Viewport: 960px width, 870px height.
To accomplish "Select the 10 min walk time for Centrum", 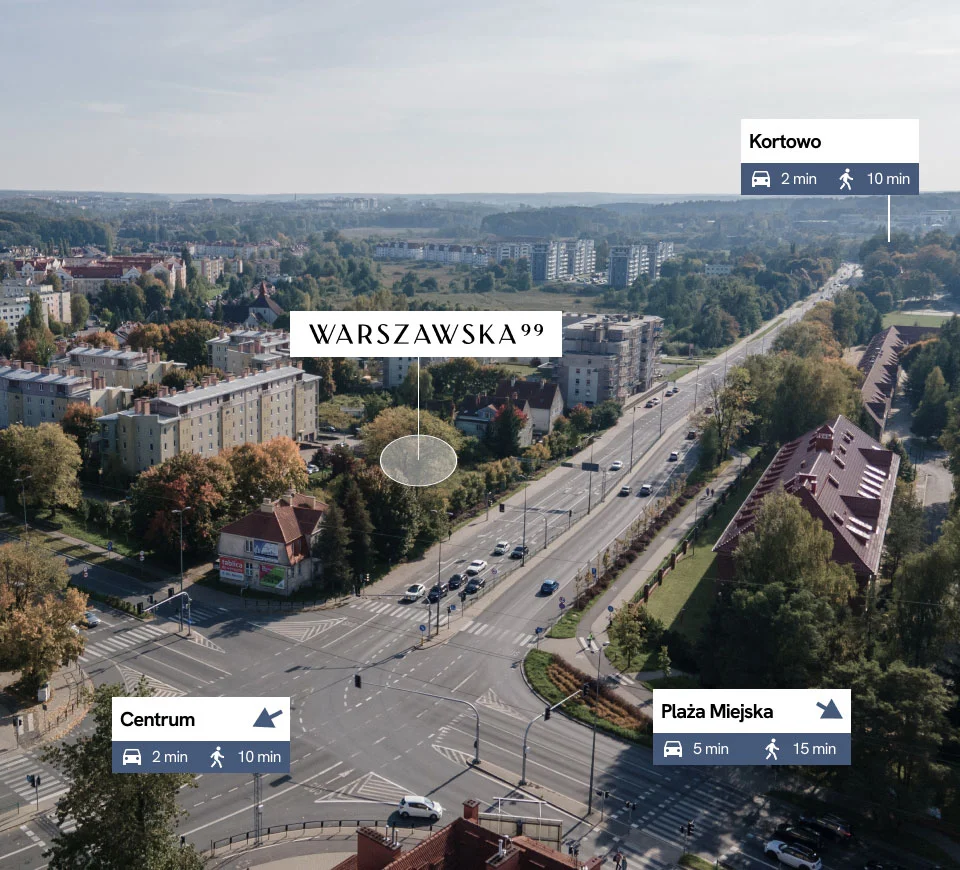I will click(259, 757).
